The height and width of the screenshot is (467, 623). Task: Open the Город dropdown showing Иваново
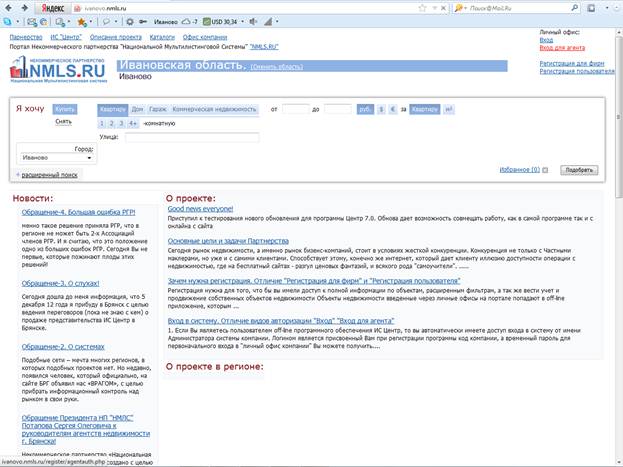pyautogui.click(x=57, y=158)
